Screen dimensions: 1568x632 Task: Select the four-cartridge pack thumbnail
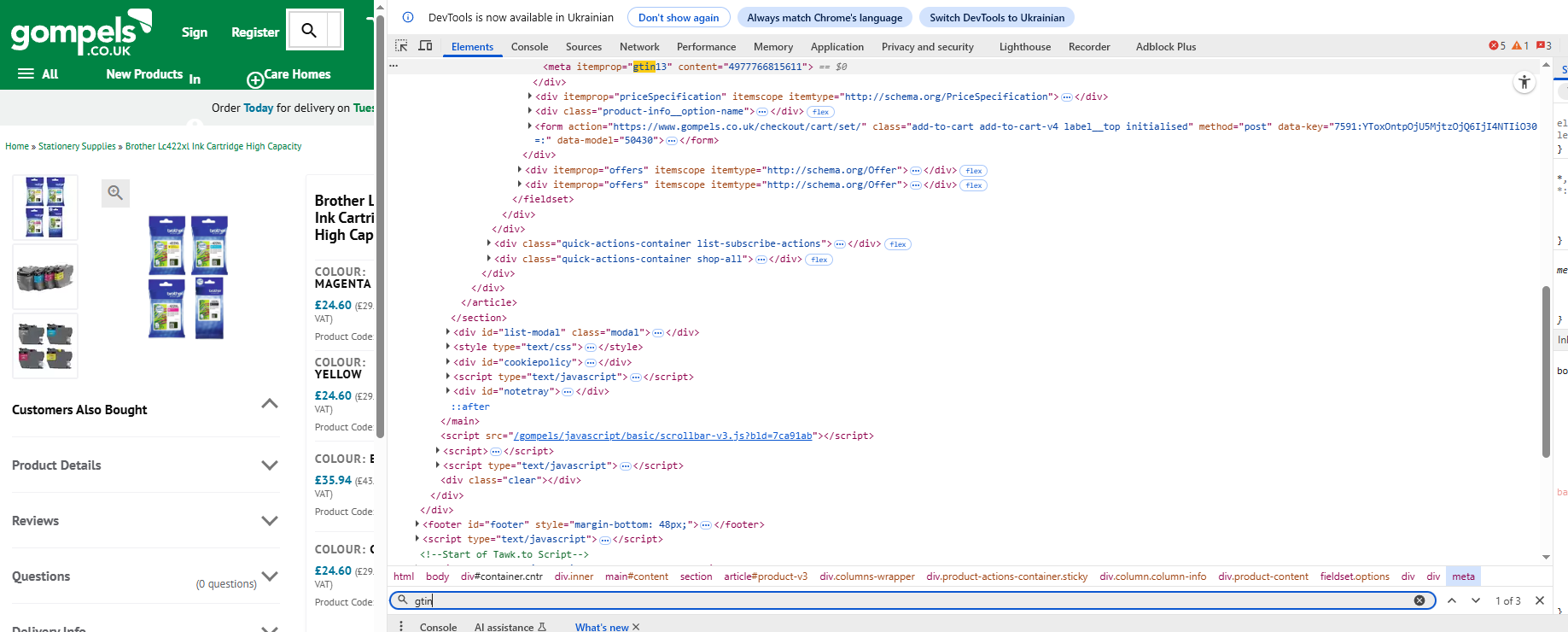(45, 207)
